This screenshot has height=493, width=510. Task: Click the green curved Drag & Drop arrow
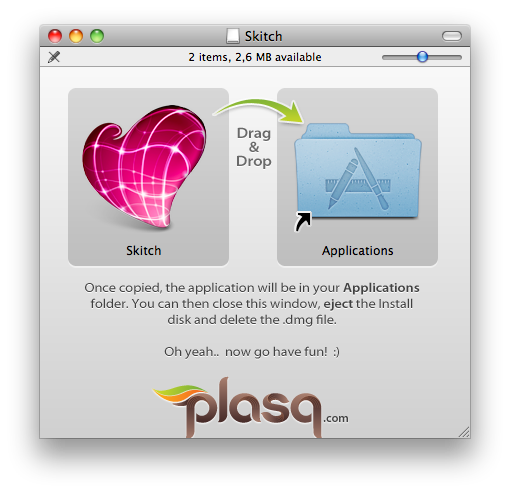tap(259, 110)
